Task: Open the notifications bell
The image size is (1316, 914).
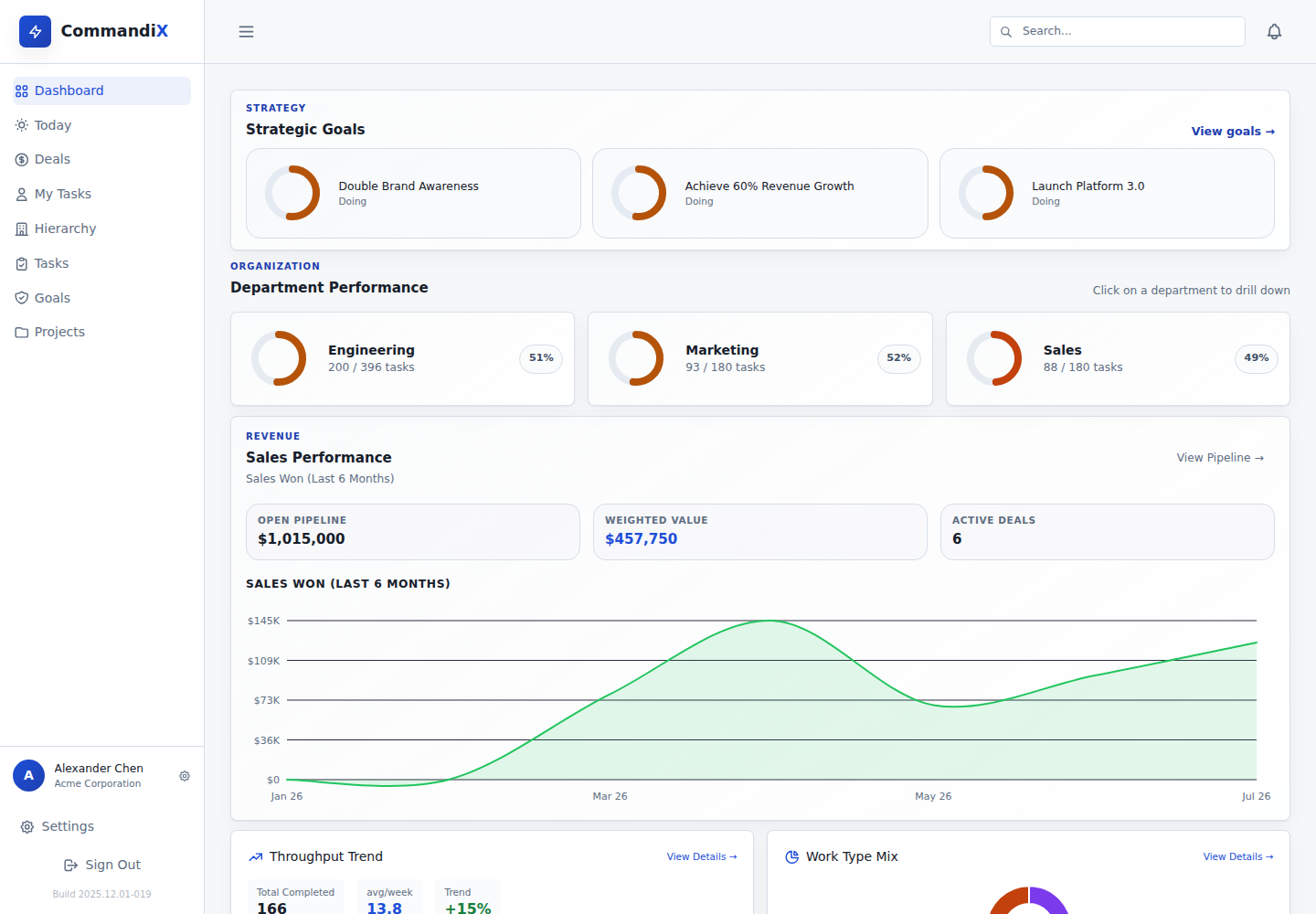Action: pos(1274,32)
